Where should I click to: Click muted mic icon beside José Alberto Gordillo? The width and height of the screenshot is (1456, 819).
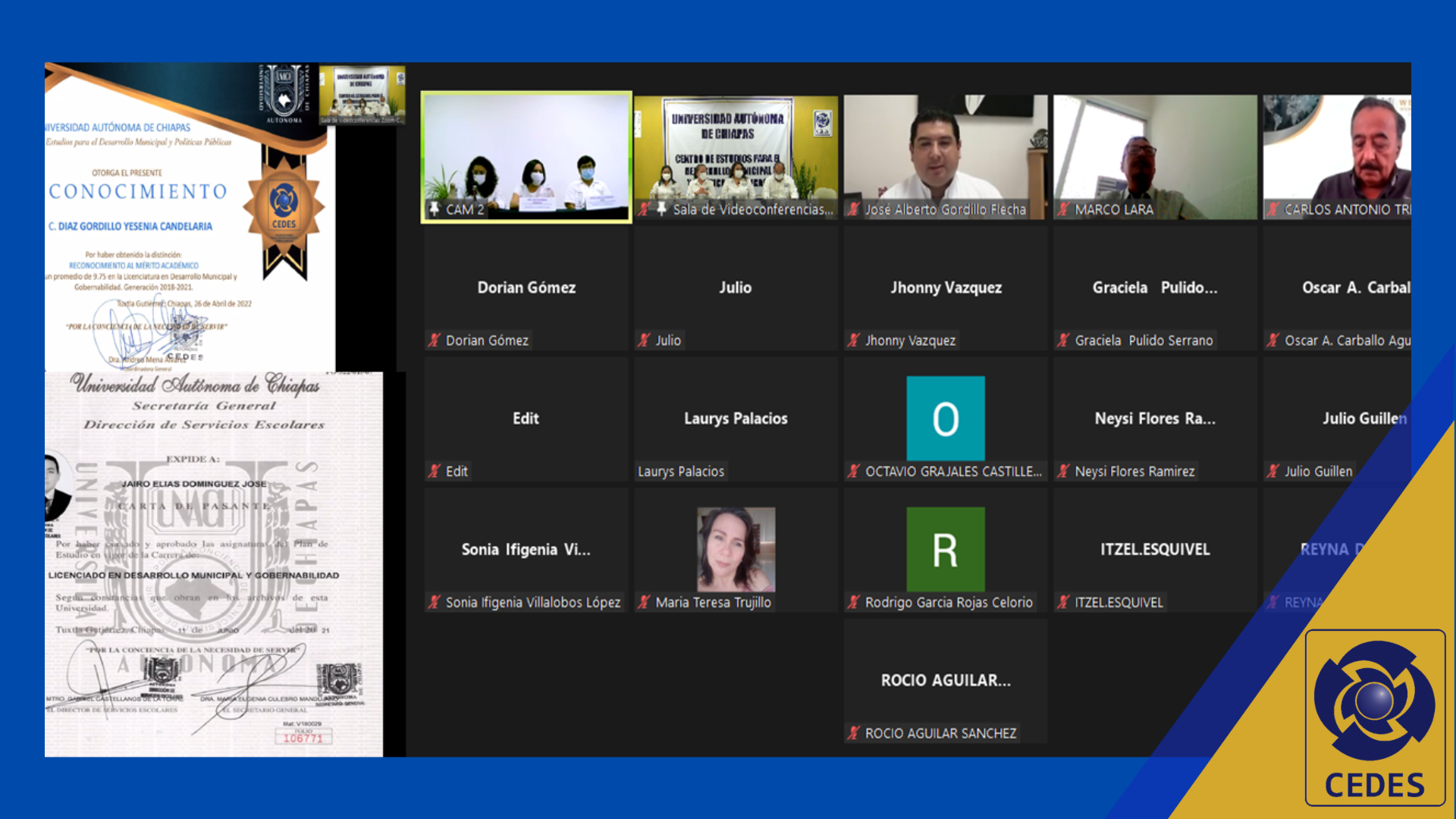(x=854, y=209)
